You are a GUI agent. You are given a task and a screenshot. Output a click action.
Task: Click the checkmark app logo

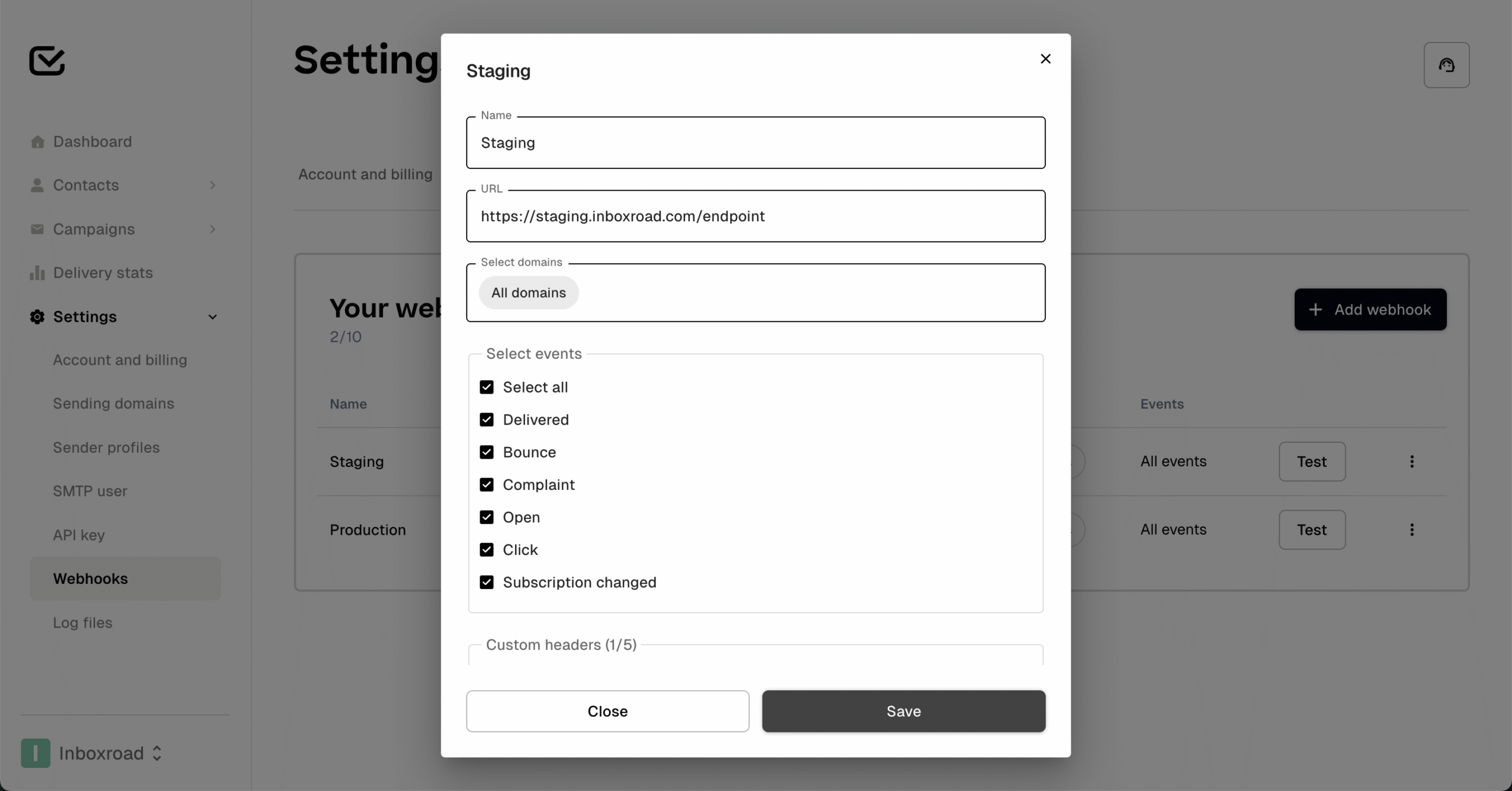click(x=47, y=61)
